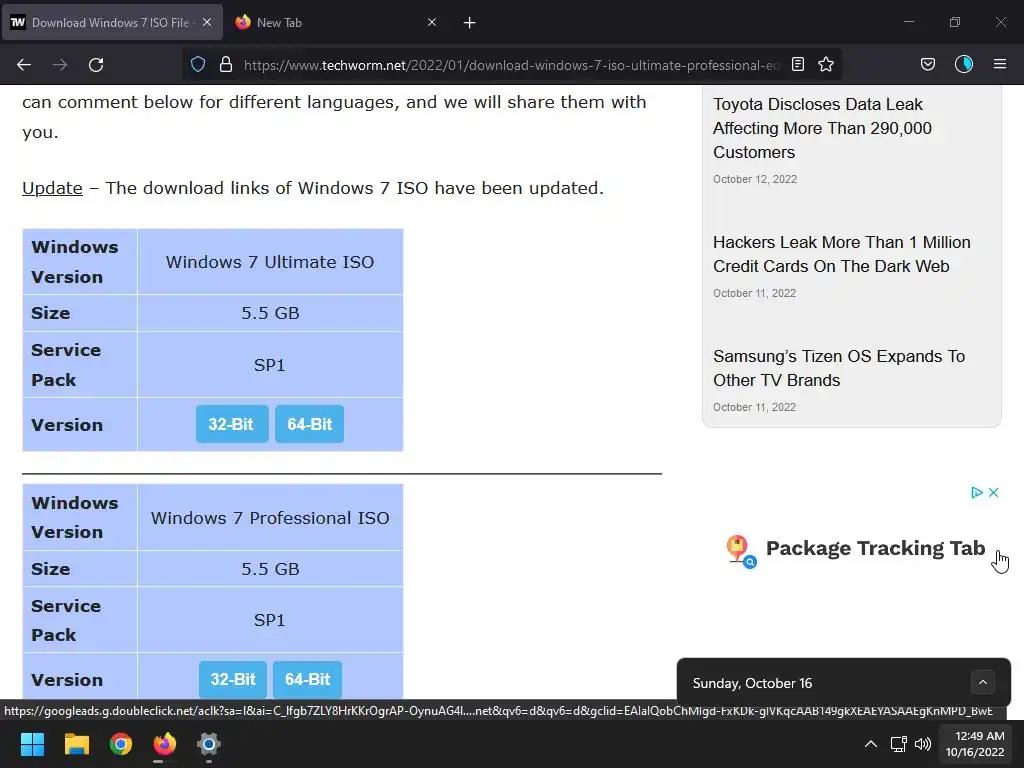Open File Explorer from the taskbar
Viewport: 1024px width, 768px height.
pos(76,744)
